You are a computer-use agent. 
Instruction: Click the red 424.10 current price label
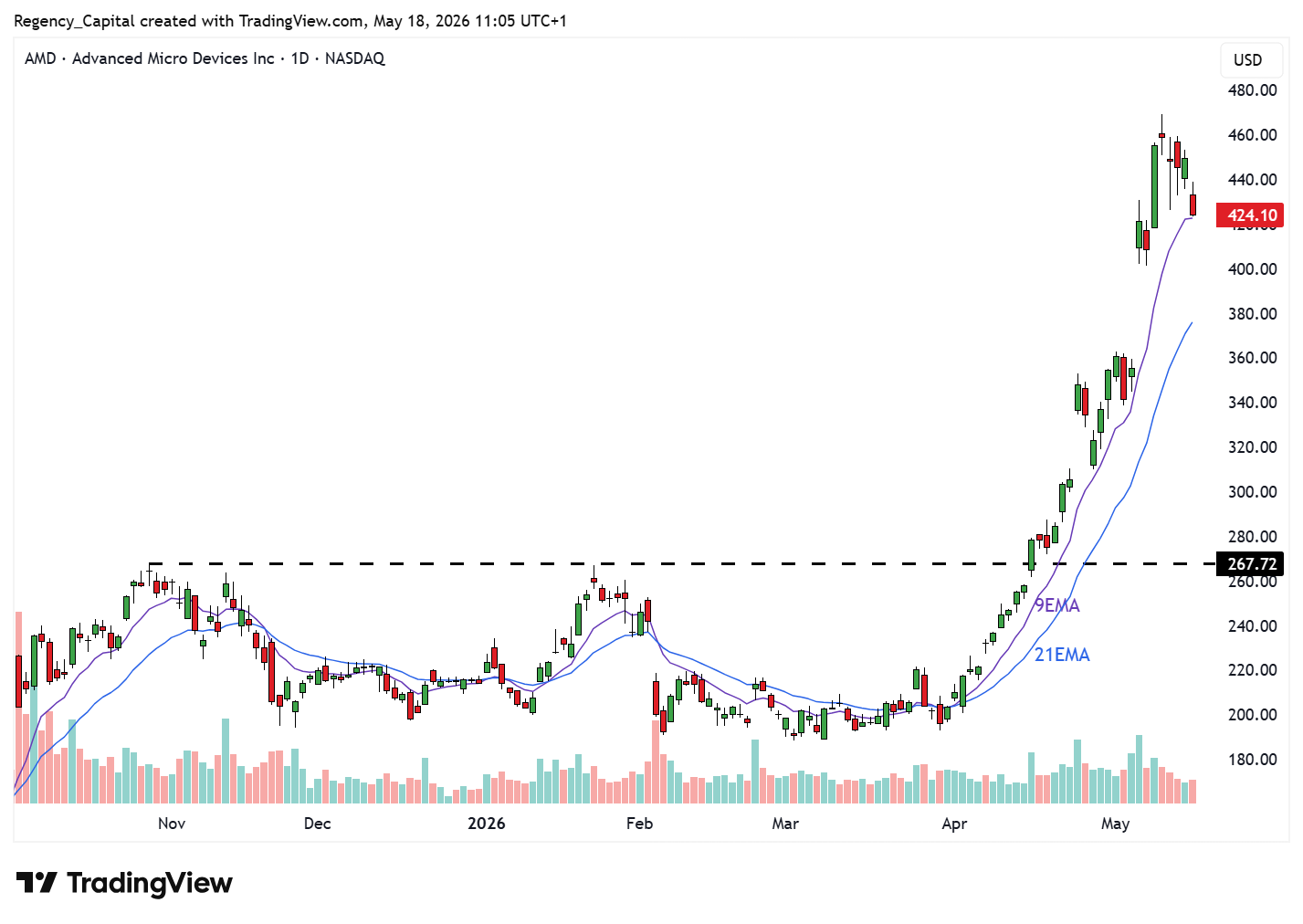coord(1250,215)
